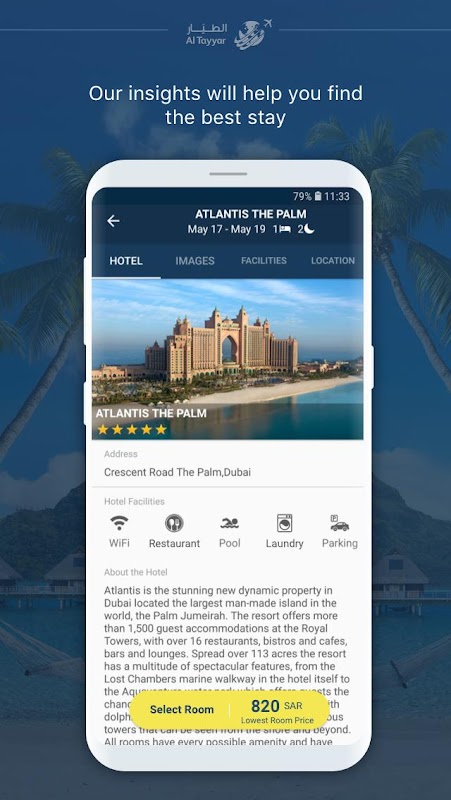
Task: Open the LOCATION tab
Action: tap(333, 261)
